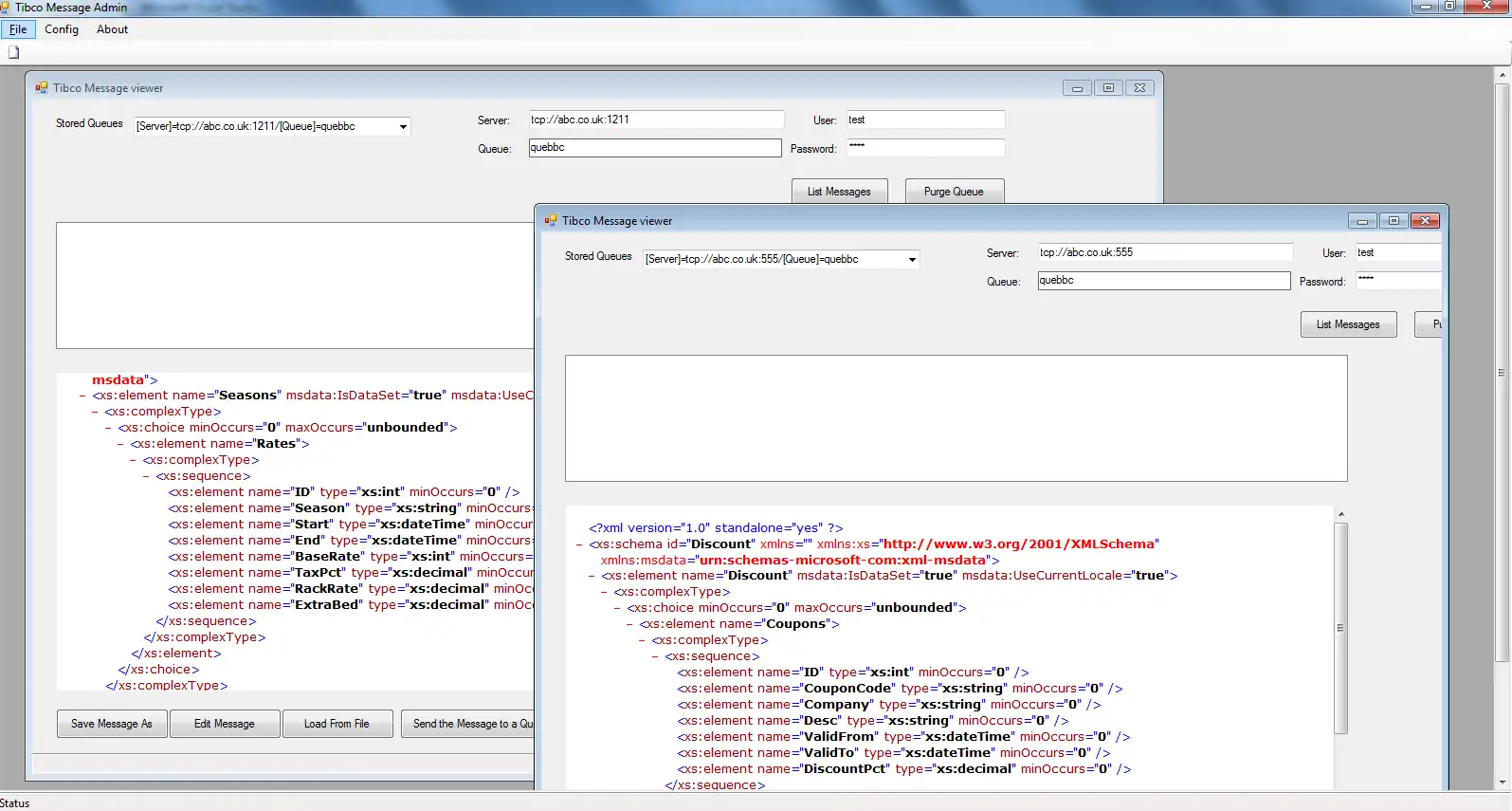The width and height of the screenshot is (1512, 811).
Task: Collapse the xs:element name="Discount" node
Action: click(592, 576)
